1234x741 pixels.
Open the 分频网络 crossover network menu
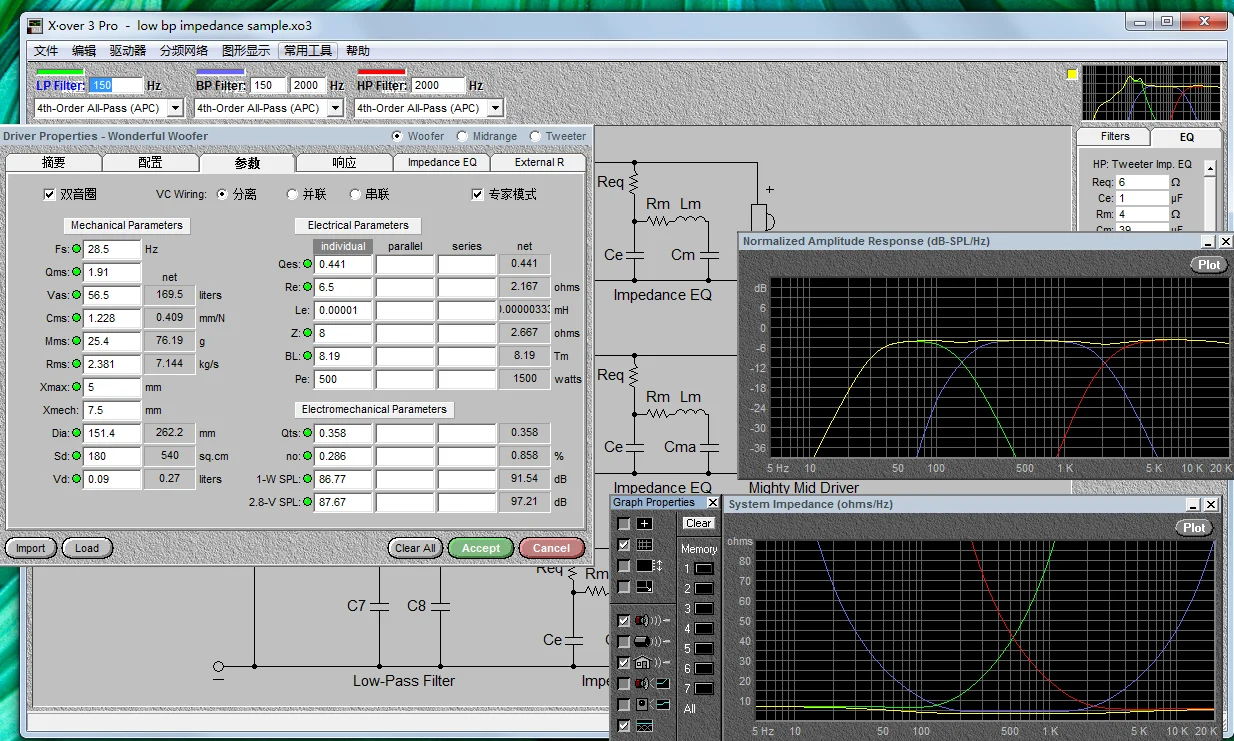coord(184,51)
